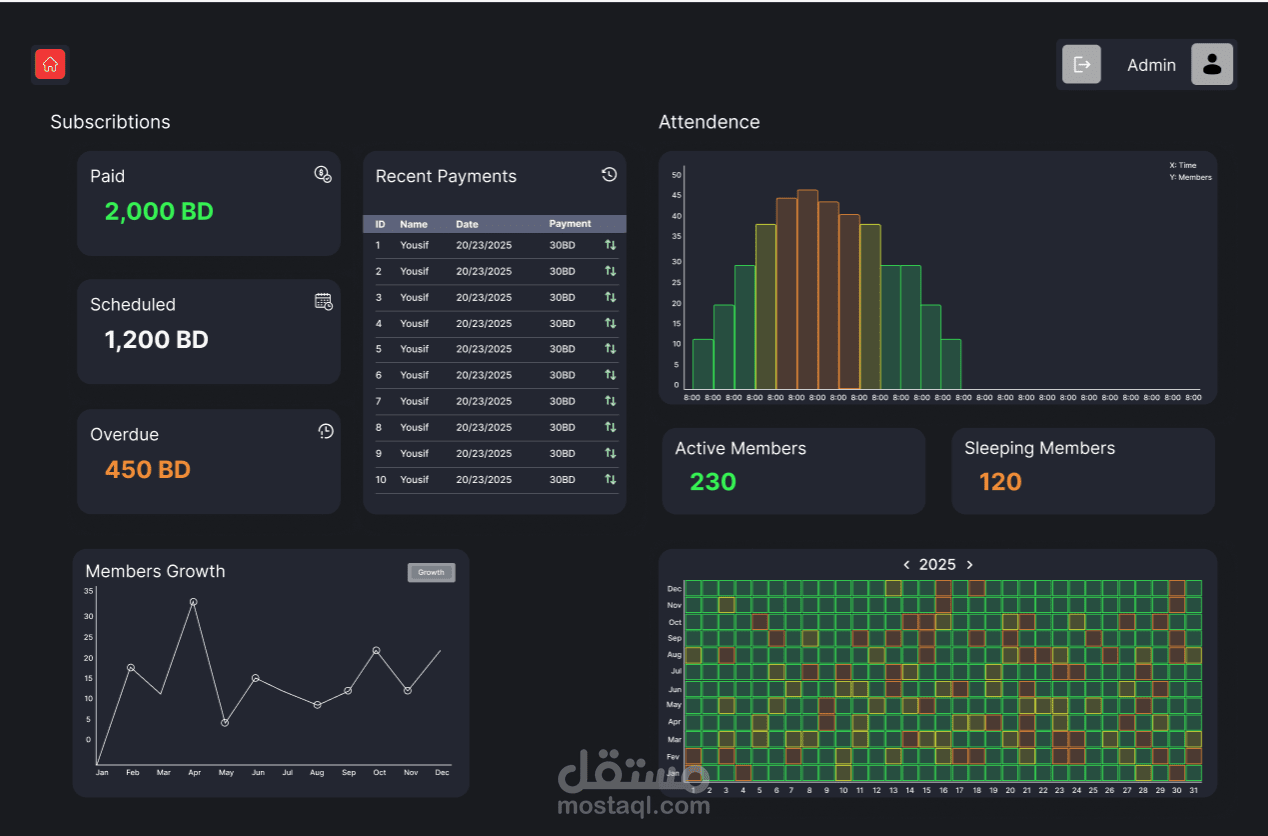The image size is (1268, 836).
Task: Go to next year after 2025
Action: [x=969, y=565]
